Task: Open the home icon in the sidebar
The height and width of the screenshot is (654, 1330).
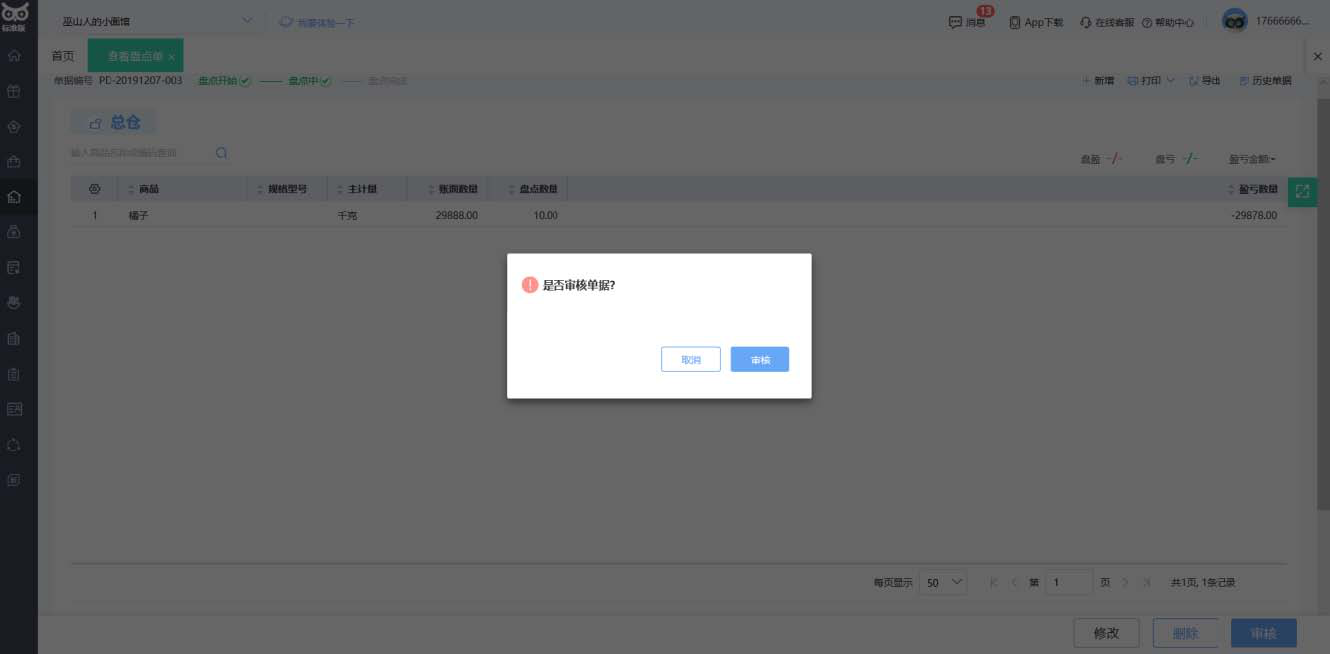Action: tap(14, 56)
